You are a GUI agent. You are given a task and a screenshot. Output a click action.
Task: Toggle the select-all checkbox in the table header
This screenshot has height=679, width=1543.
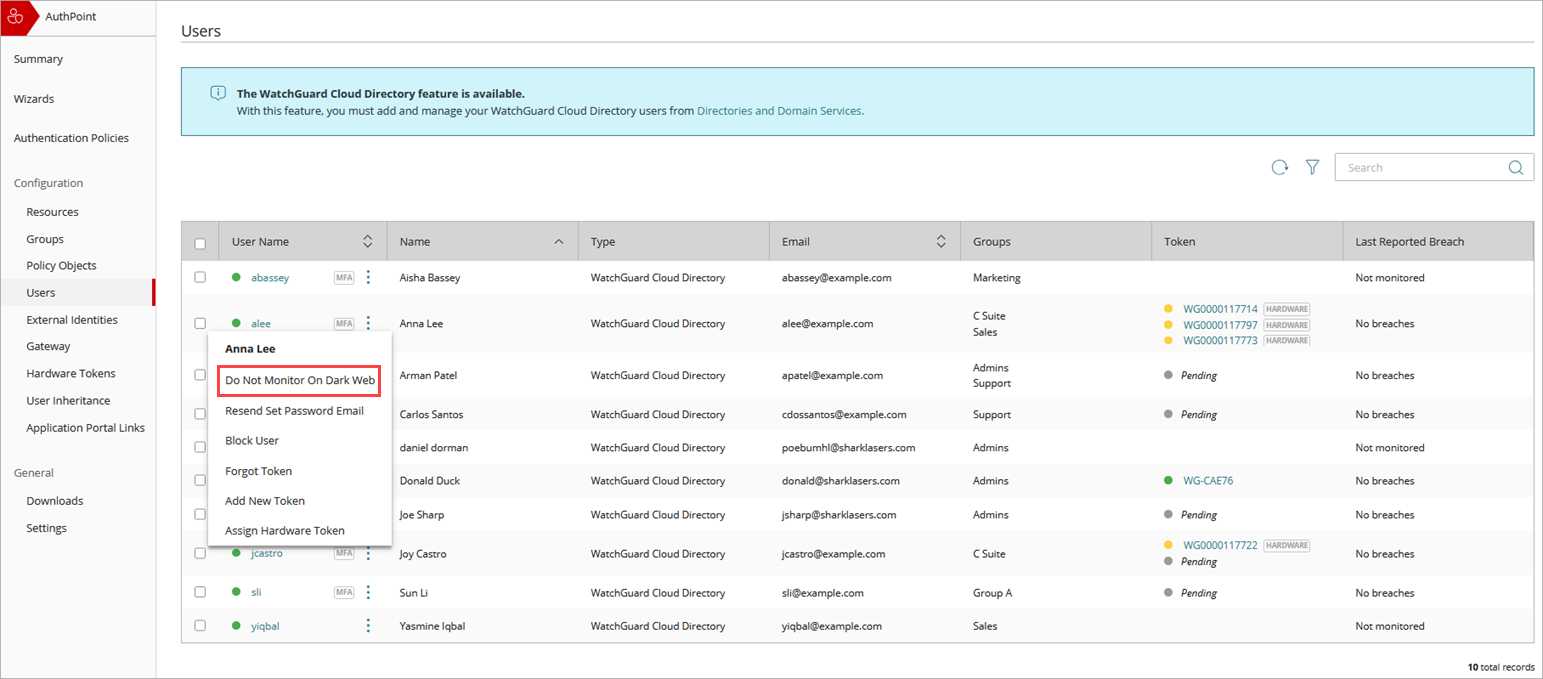coord(200,241)
